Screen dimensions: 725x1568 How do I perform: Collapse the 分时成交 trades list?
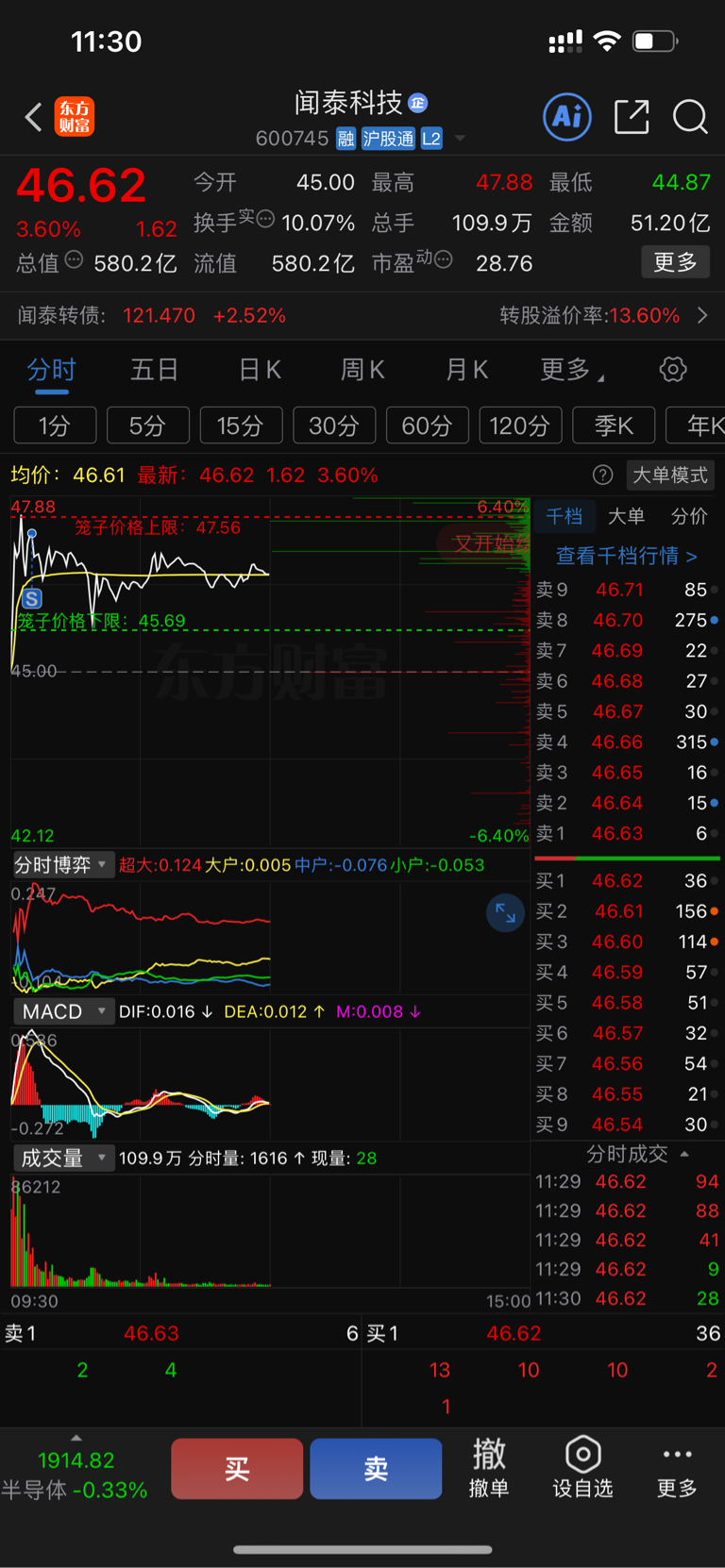tap(637, 1154)
